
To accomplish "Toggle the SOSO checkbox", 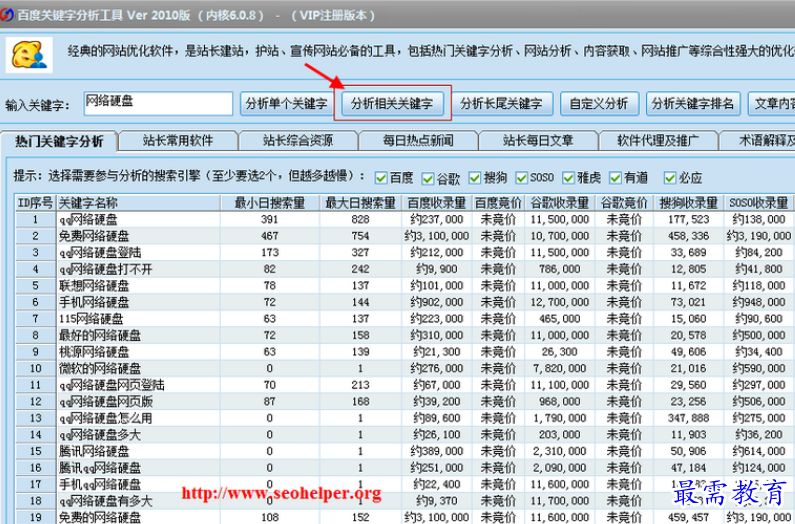I will pyautogui.click(x=521, y=178).
